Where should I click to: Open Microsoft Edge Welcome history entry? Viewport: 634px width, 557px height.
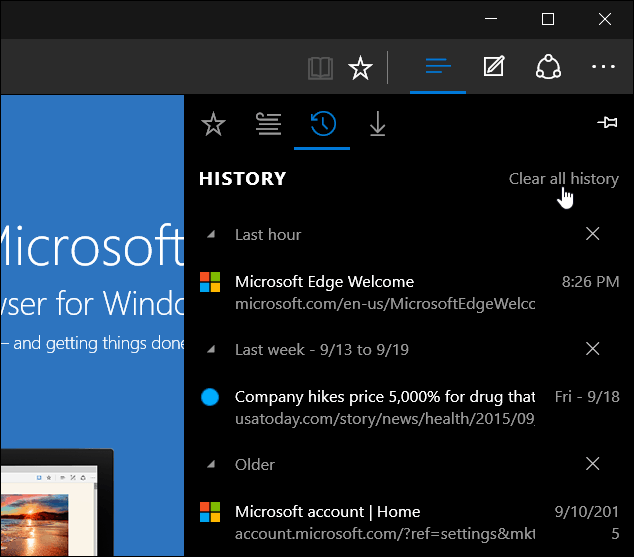(409, 293)
